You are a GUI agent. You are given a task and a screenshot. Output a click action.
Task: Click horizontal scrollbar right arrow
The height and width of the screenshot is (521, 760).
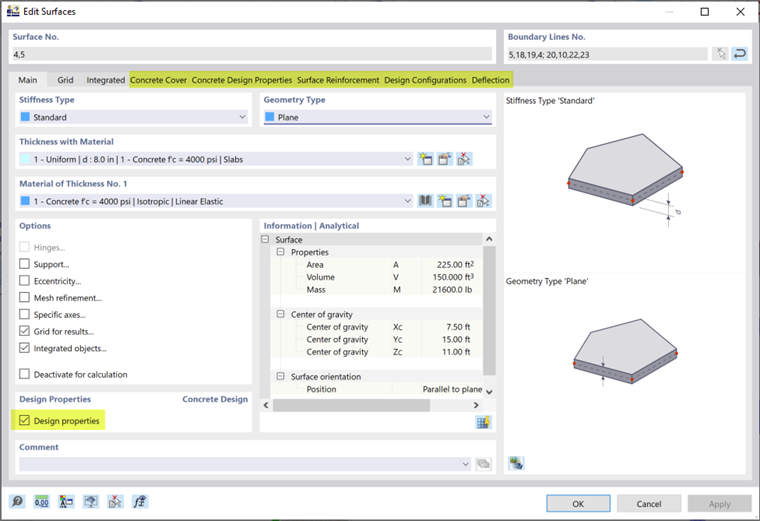pyautogui.click(x=476, y=405)
